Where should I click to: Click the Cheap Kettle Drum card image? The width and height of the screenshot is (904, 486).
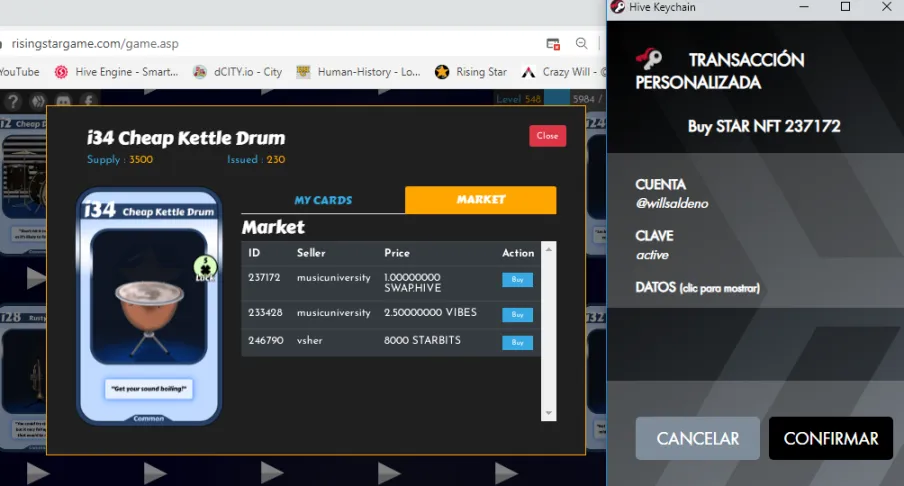(149, 306)
